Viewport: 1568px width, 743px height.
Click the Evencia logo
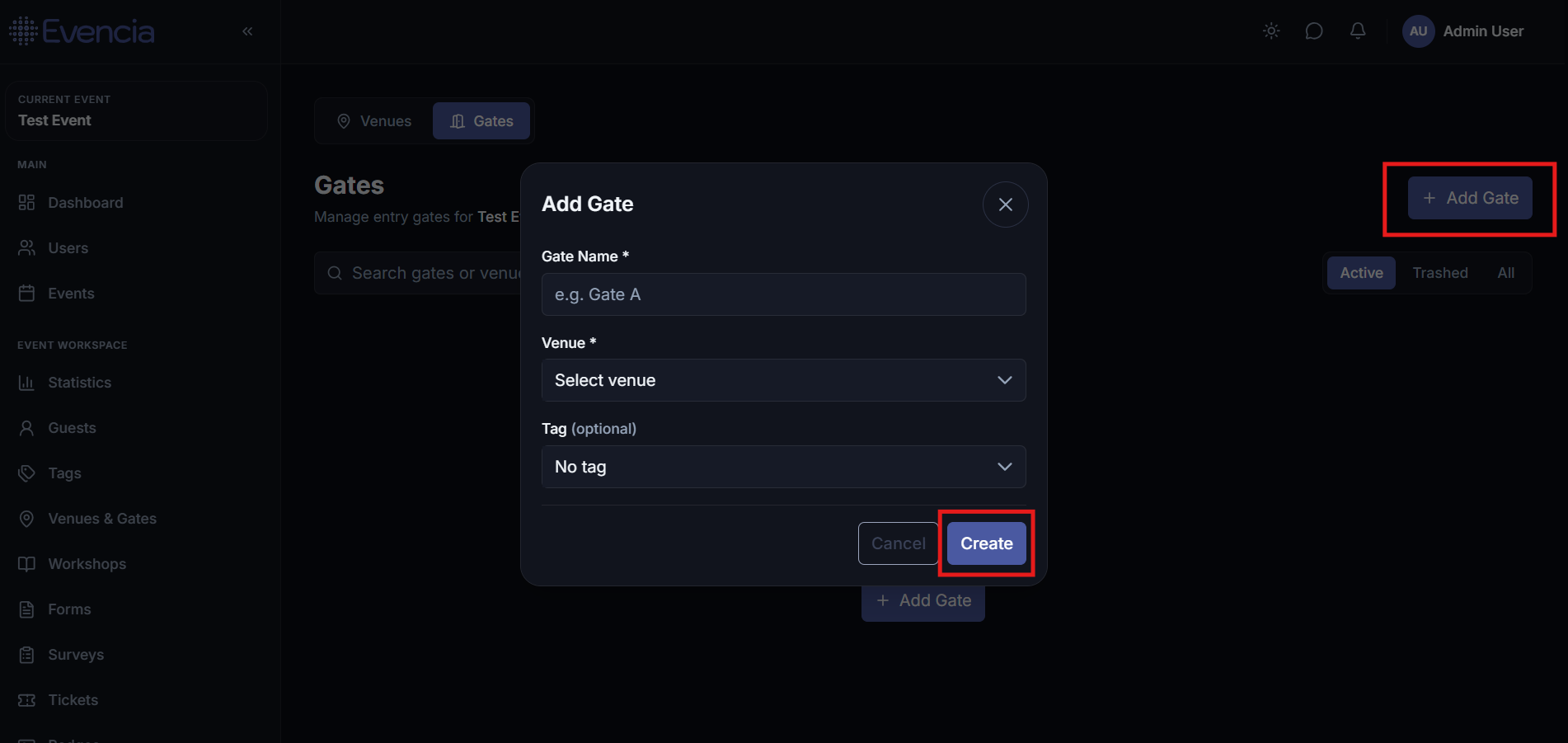(82, 31)
